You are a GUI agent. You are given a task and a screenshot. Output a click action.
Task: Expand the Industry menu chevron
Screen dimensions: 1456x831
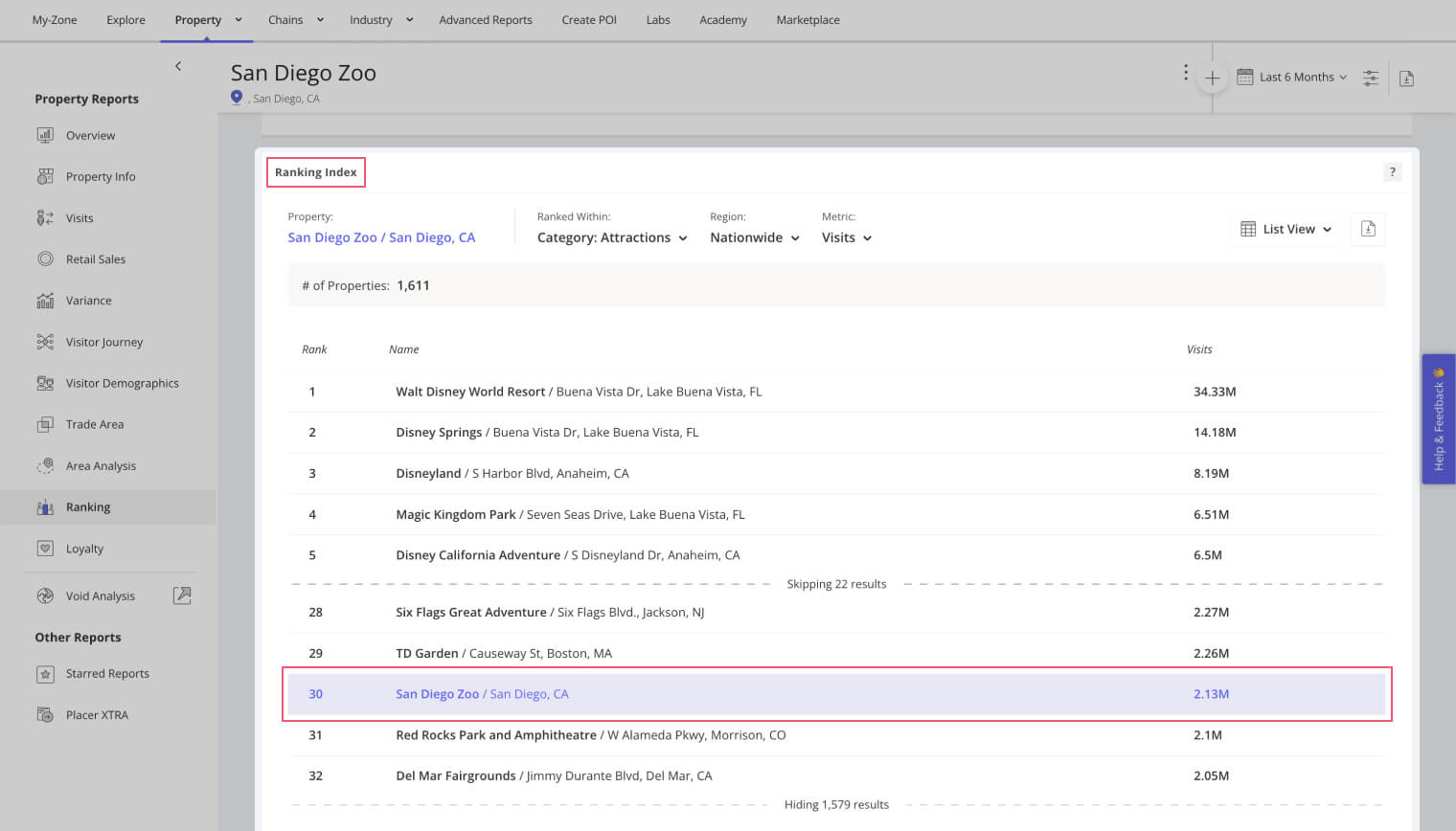tap(409, 20)
